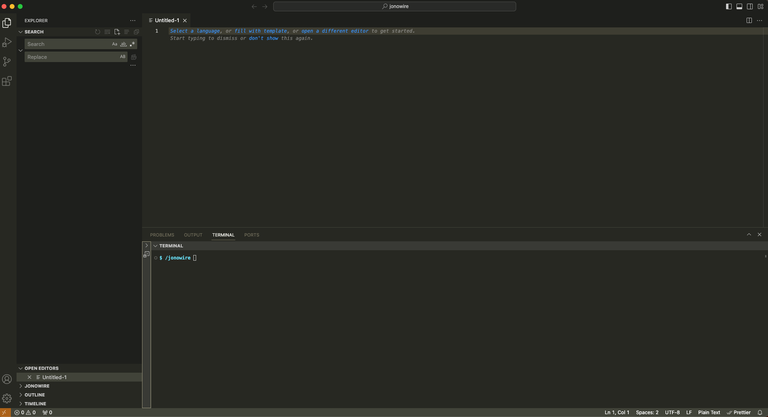Open the Manage gear icon

(x=7, y=398)
